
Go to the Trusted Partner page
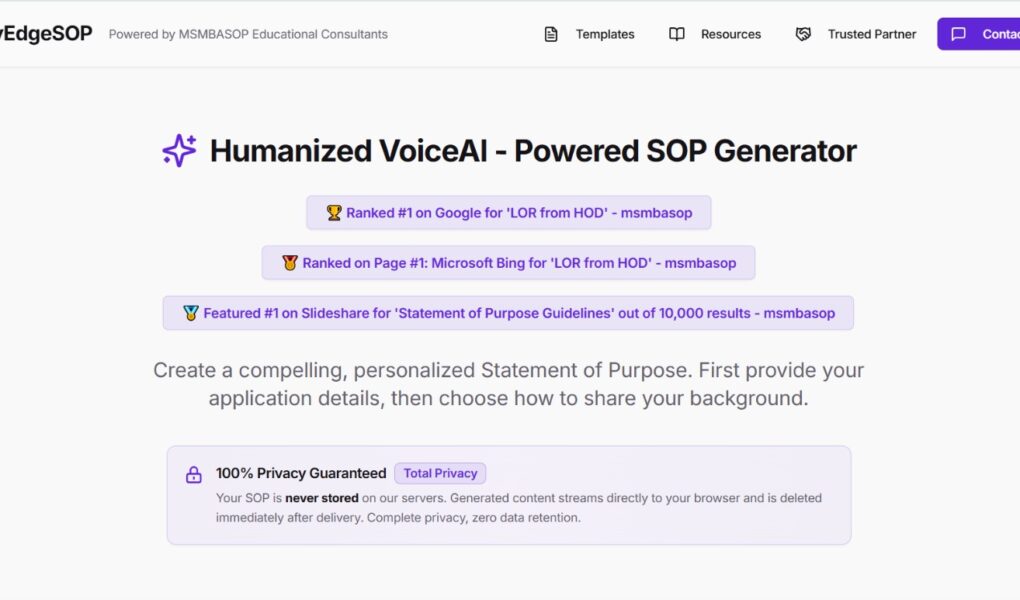point(871,34)
